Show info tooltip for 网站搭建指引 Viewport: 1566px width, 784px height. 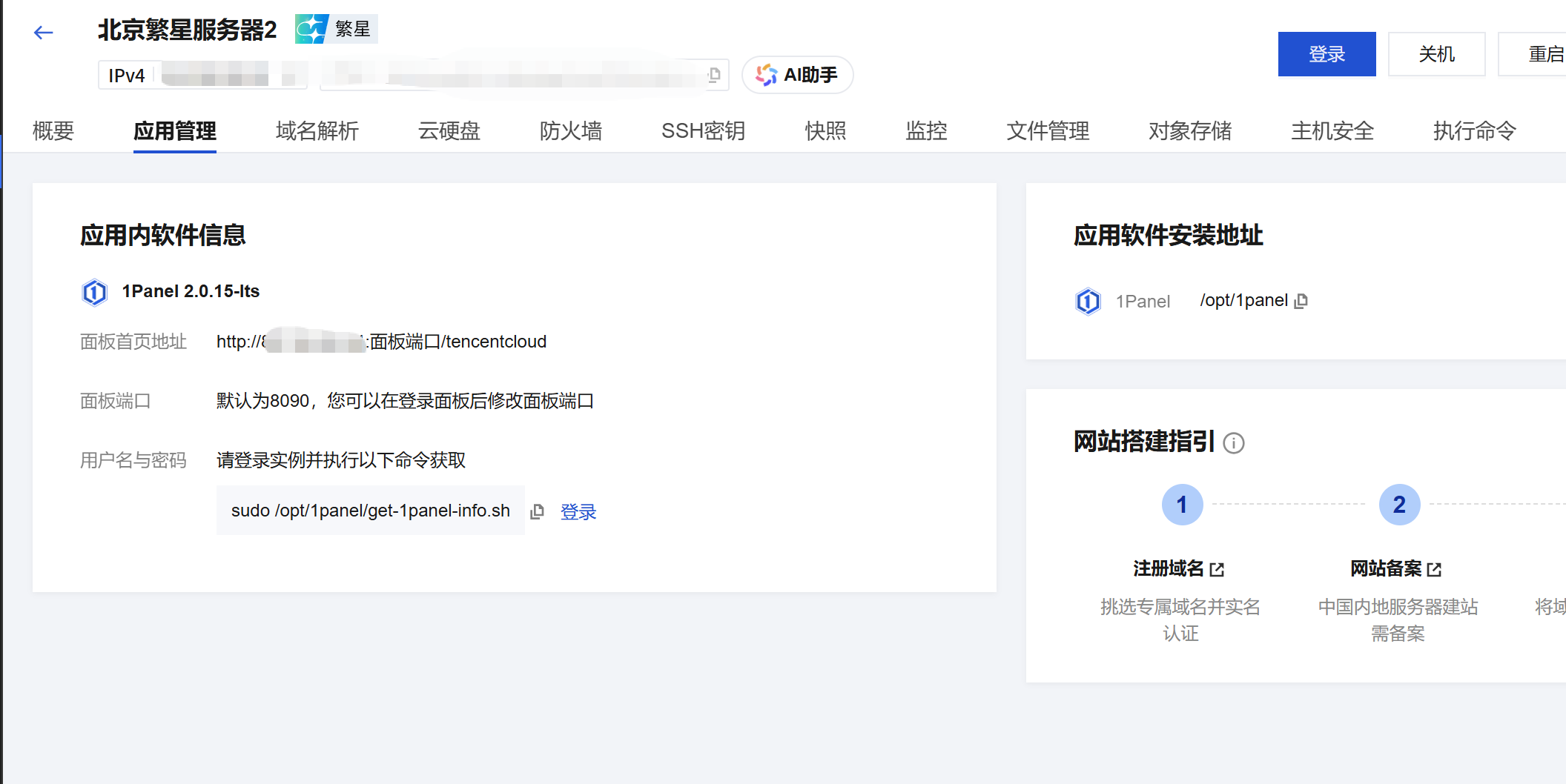[x=1233, y=443]
